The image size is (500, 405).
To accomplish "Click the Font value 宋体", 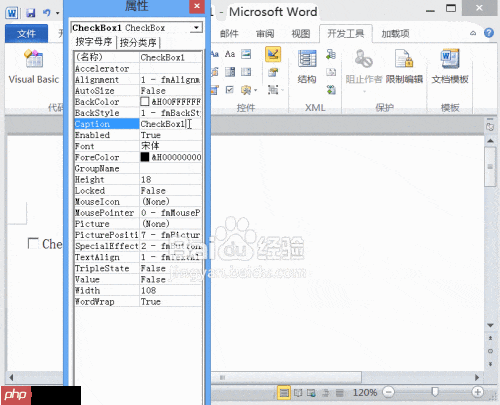I will (171, 146).
